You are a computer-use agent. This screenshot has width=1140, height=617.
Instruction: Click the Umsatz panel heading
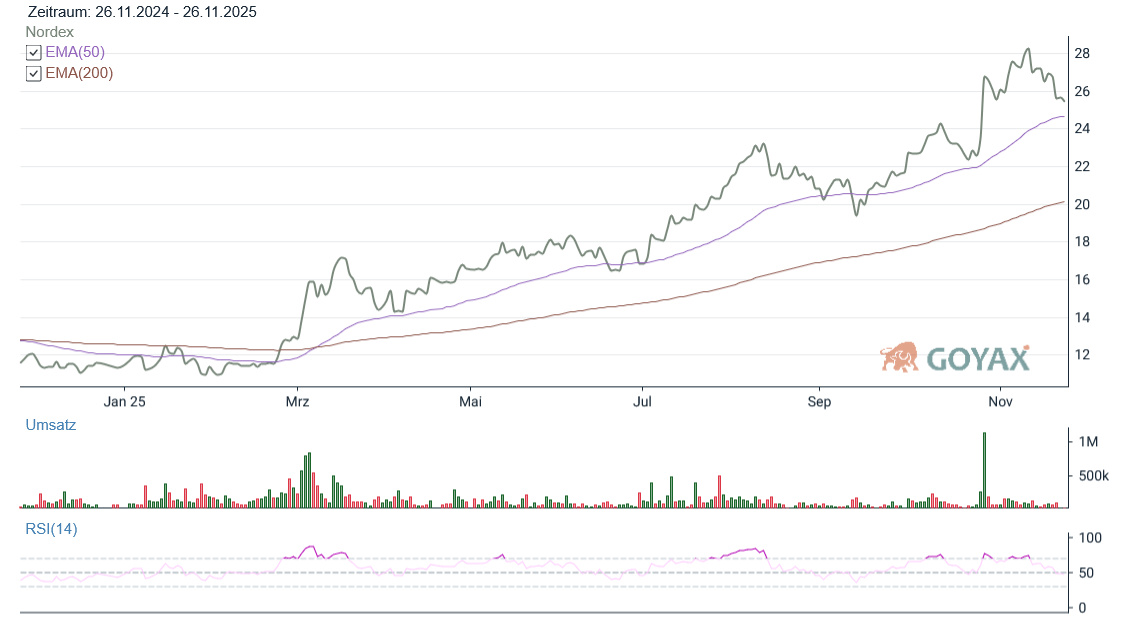[51, 424]
